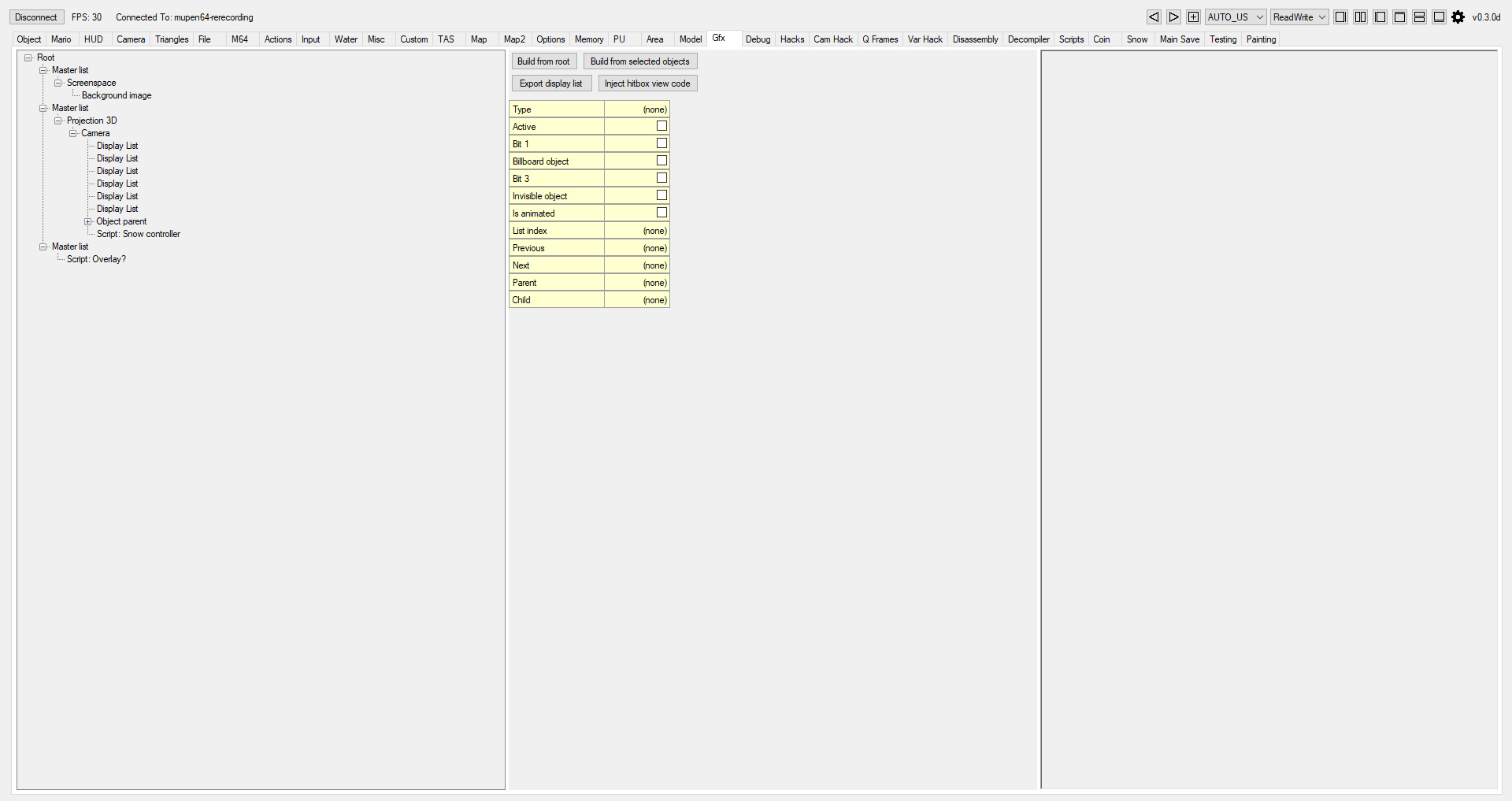Expand the Object parent node

click(x=88, y=221)
